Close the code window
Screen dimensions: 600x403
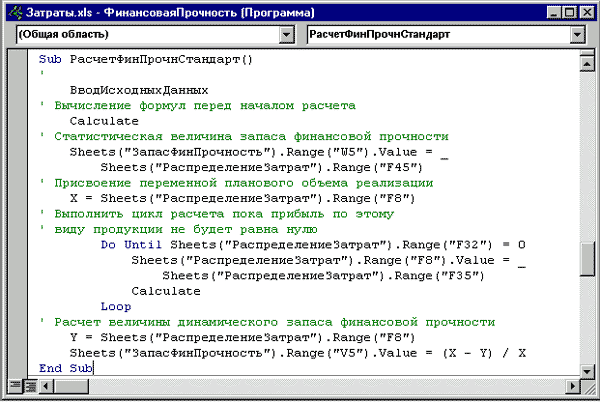(x=587, y=13)
